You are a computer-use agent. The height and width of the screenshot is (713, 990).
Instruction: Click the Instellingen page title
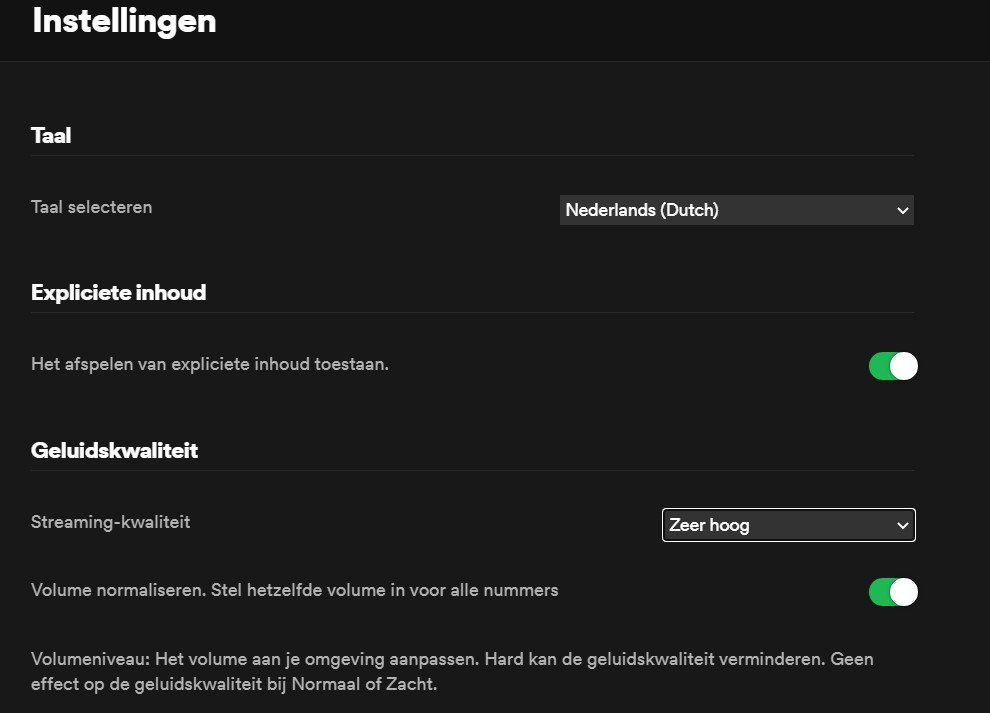click(124, 20)
